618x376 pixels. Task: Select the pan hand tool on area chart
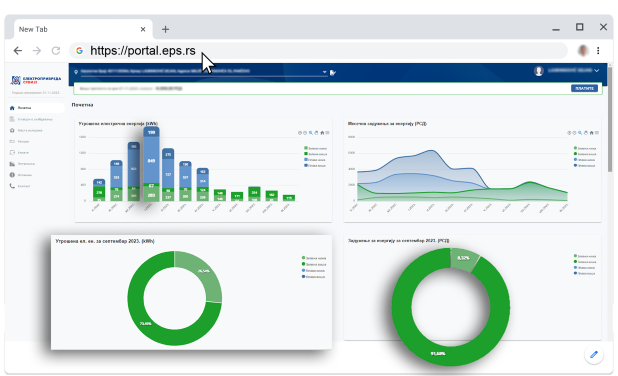click(x=586, y=133)
